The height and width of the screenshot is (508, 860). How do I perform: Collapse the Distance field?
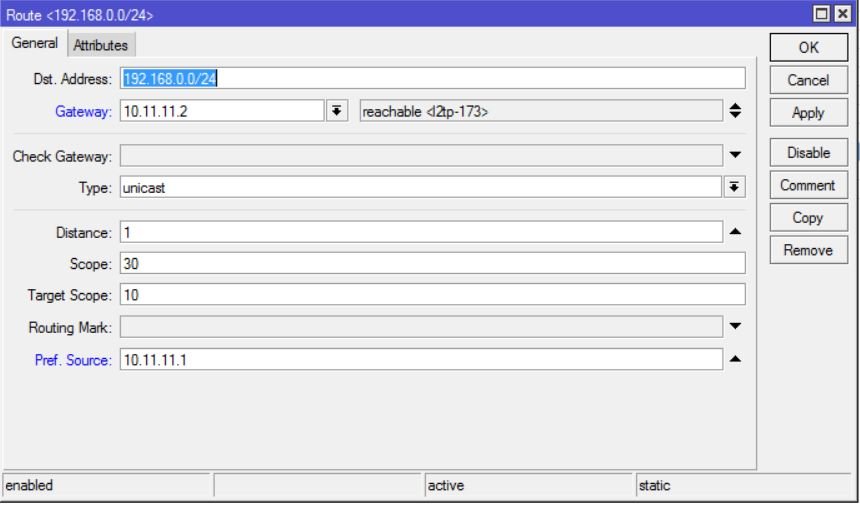tap(735, 232)
